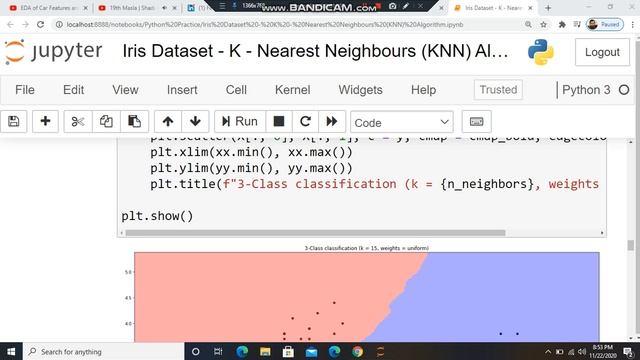
Task: Click the notebook vertical scrollbar thumb
Action: click(631, 245)
